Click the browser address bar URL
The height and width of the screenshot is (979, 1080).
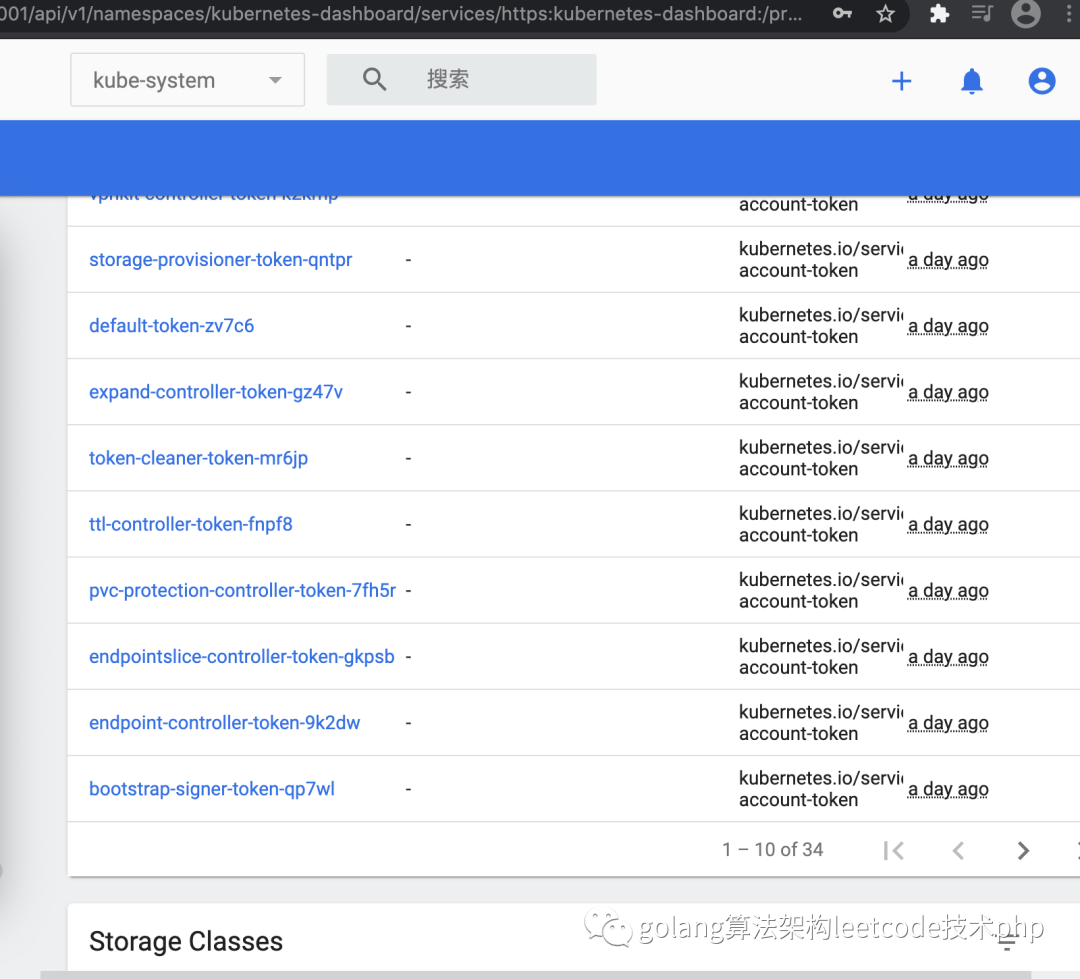400,14
